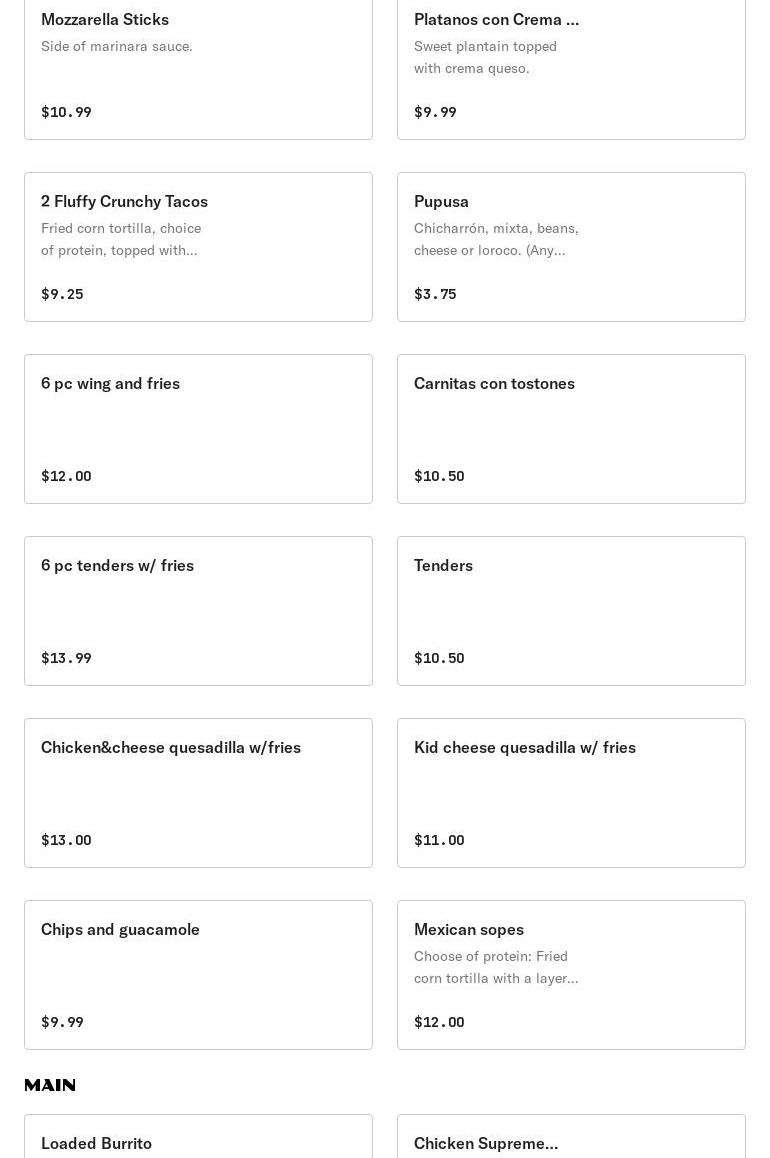Image resolution: width=770 pixels, height=1158 pixels.
Task: Click the Fluffy Crunchy Tacos description text
Action: [x=121, y=239]
